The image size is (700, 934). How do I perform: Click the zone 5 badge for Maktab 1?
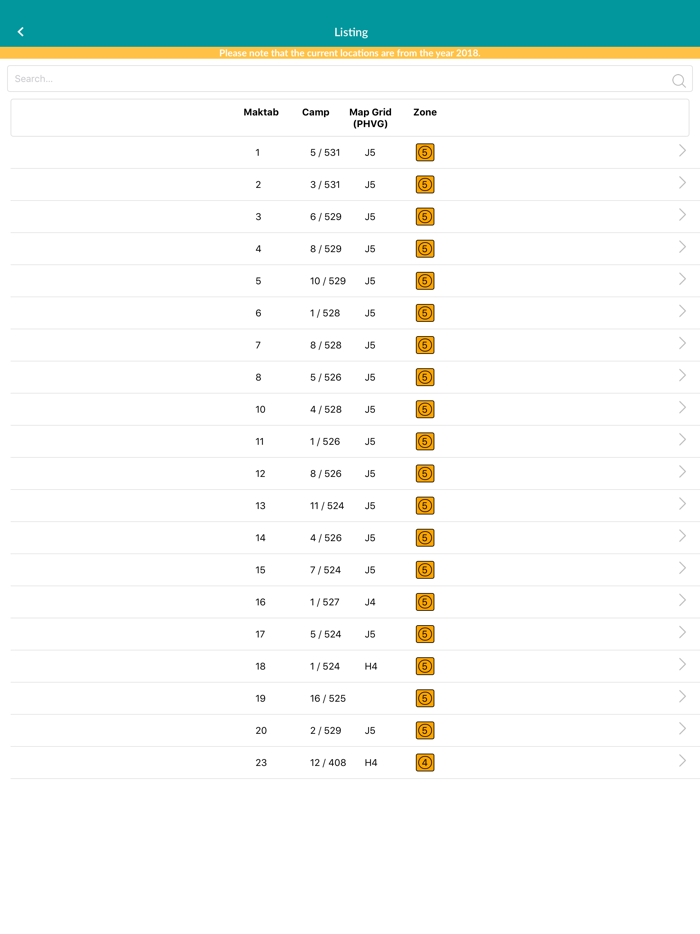point(425,152)
